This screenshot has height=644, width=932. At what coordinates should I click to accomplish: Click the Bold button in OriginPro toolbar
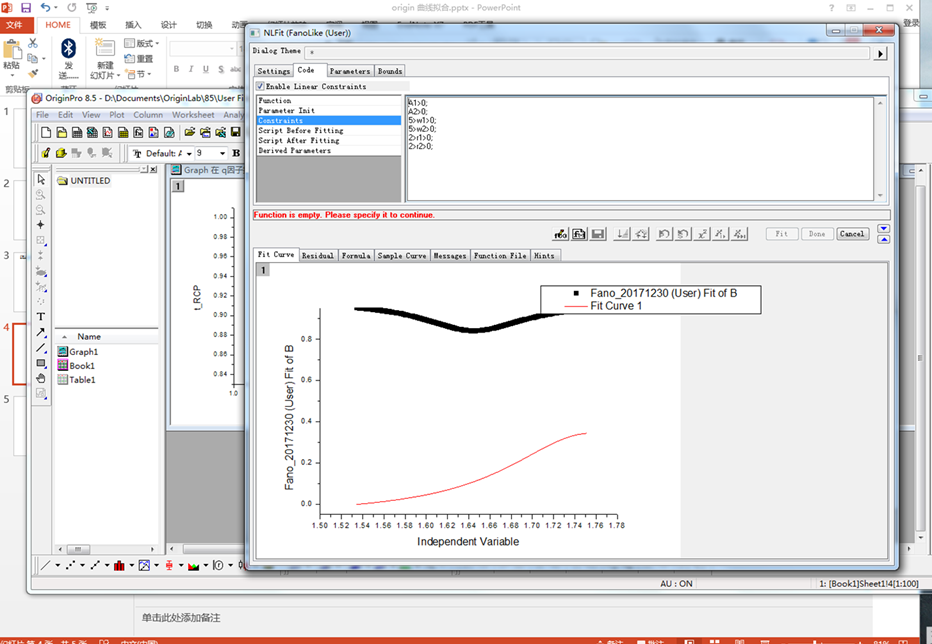click(x=237, y=153)
